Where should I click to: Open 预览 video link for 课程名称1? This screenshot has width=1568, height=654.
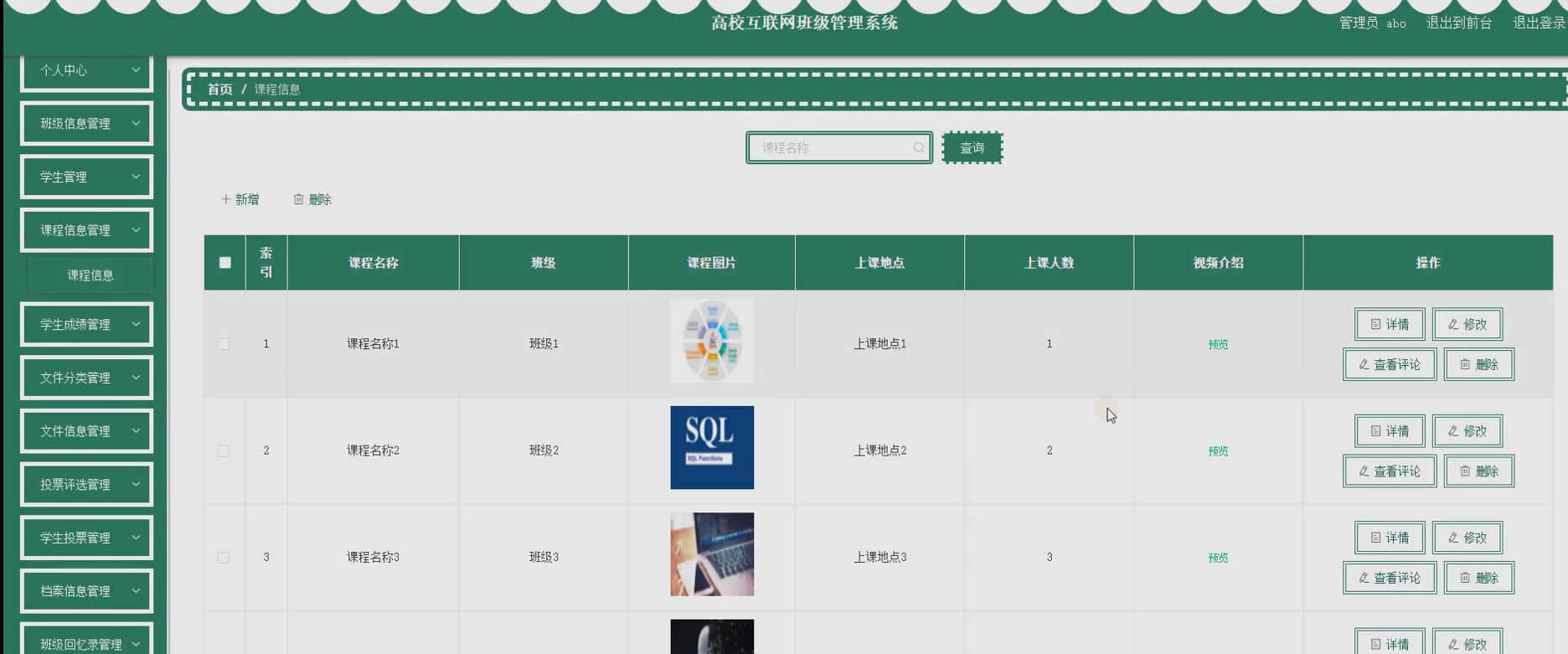[x=1218, y=344]
